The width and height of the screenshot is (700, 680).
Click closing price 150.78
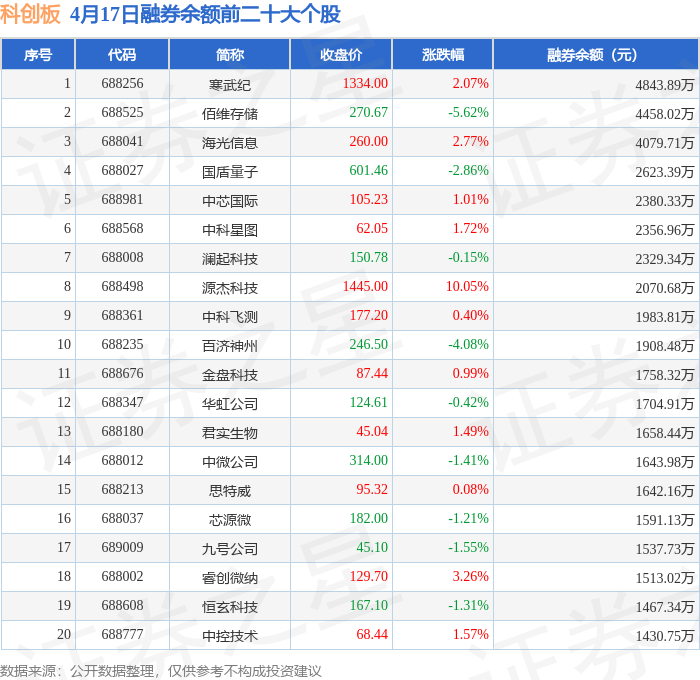coord(369,258)
